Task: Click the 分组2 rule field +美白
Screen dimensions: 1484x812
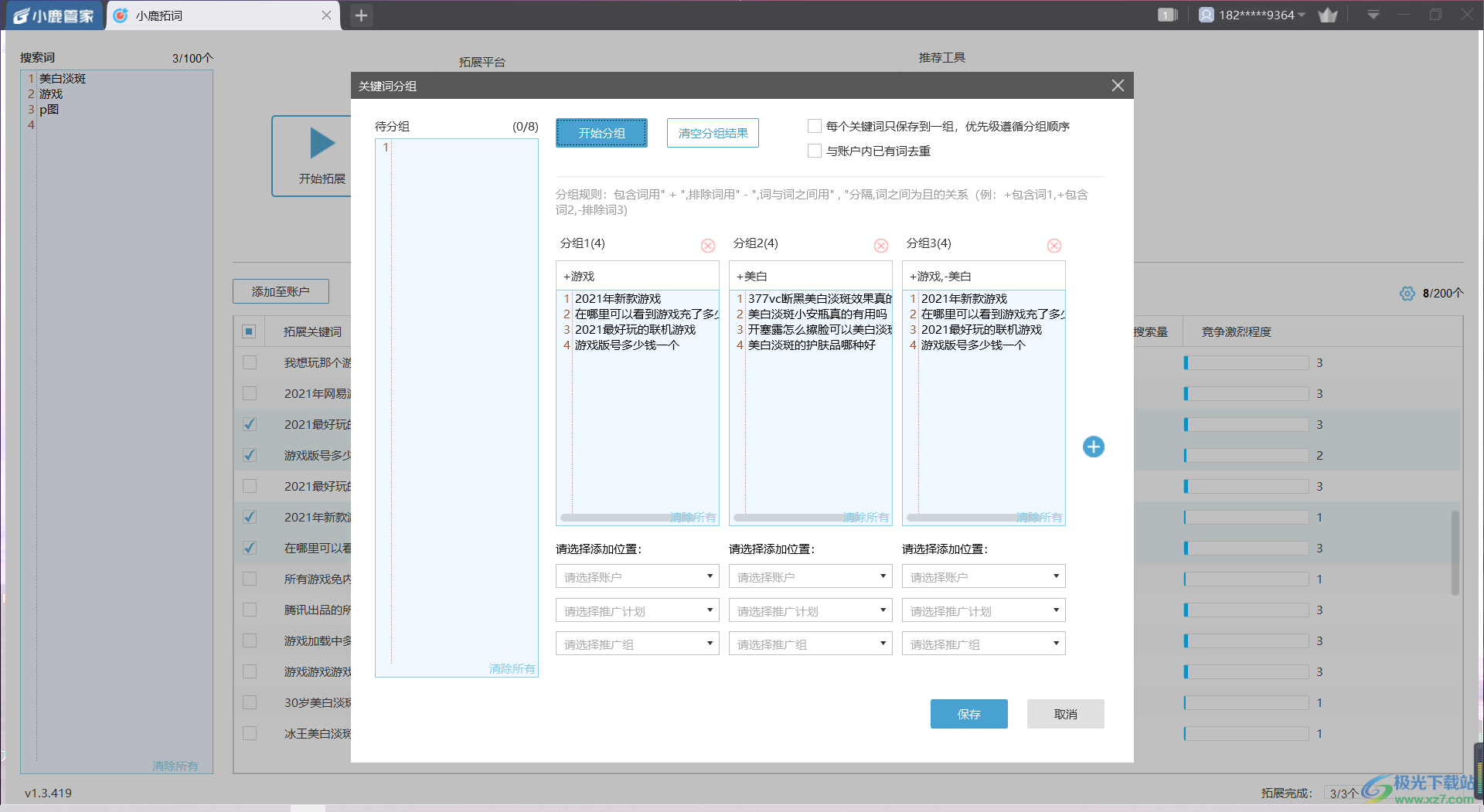Action: point(810,276)
